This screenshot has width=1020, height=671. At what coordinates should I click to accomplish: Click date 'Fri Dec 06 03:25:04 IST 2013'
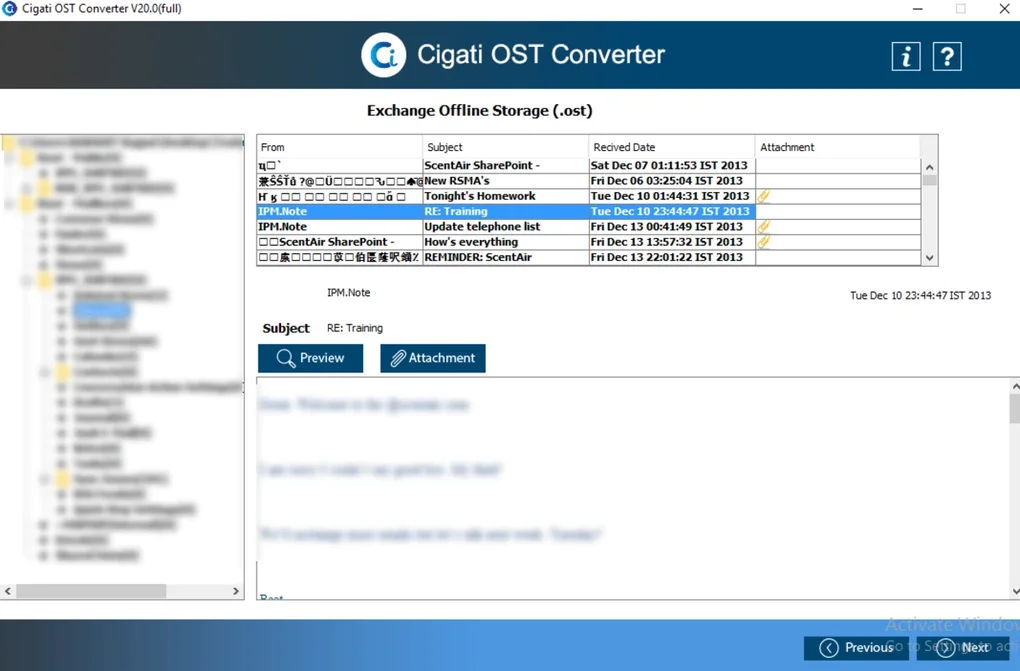[x=666, y=181]
